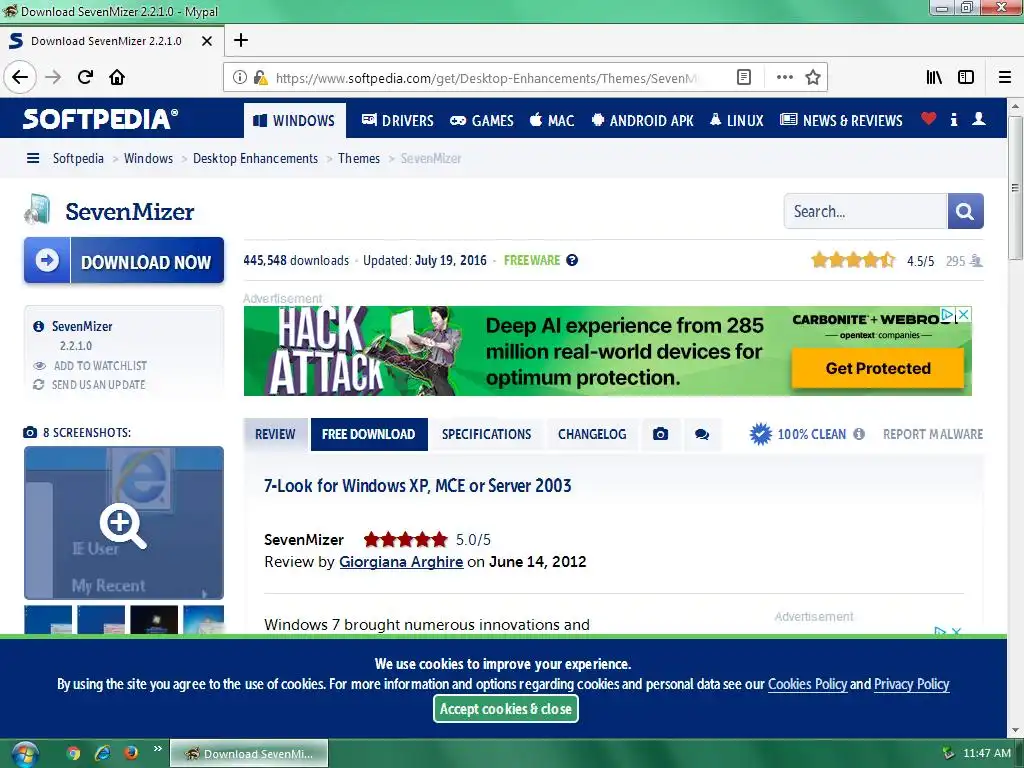The height and width of the screenshot is (768, 1024).
Task: Go back with the browser back arrow
Action: pyautogui.click(x=20, y=78)
